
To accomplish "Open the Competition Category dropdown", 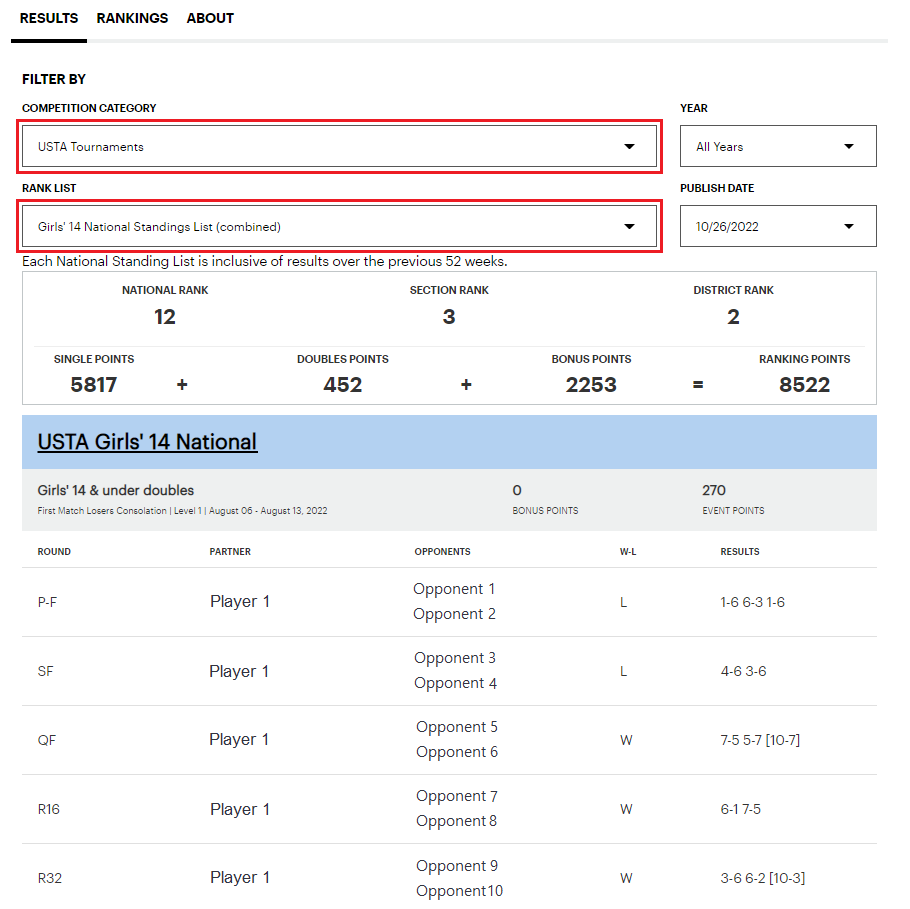I will (339, 146).
